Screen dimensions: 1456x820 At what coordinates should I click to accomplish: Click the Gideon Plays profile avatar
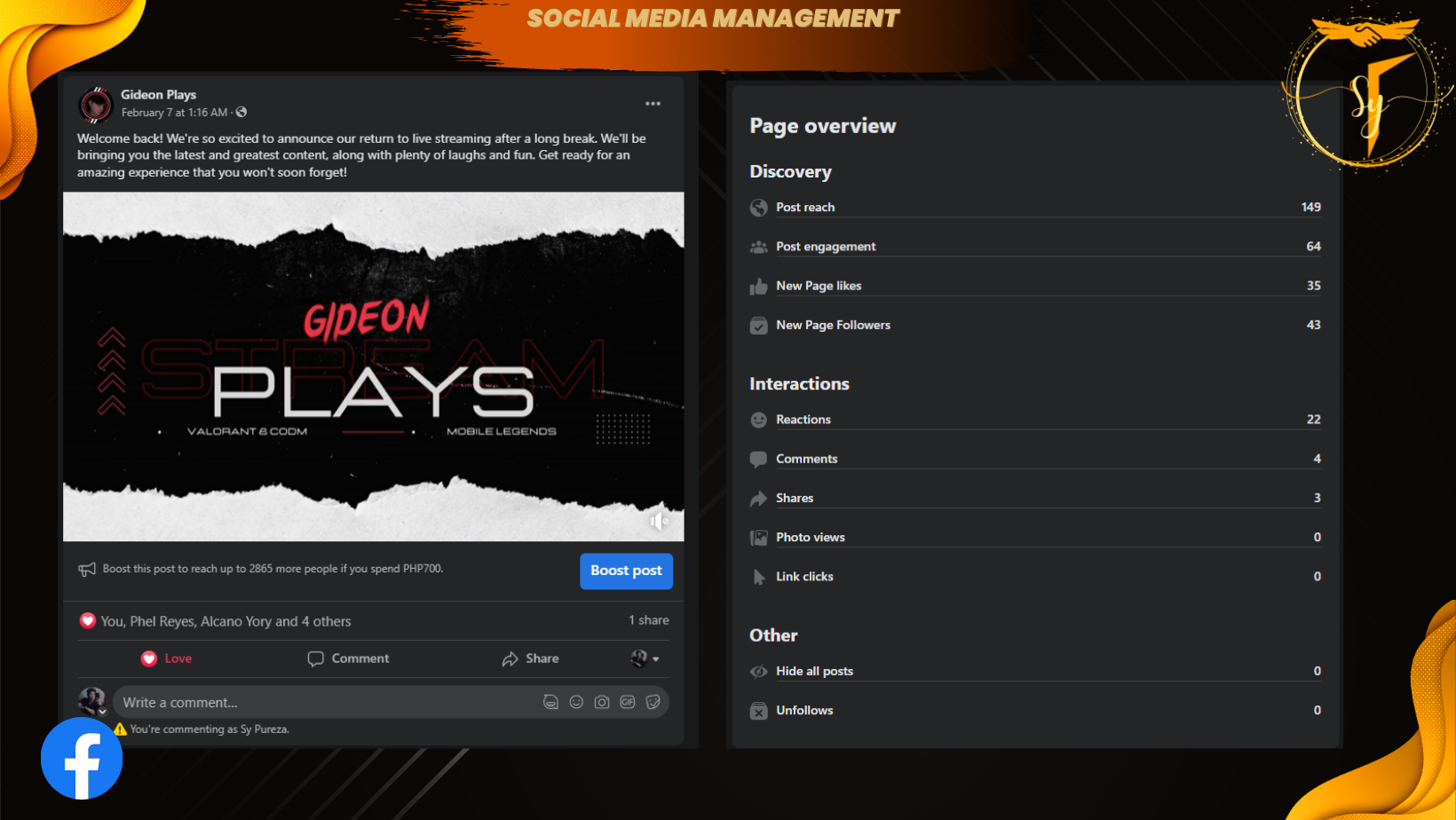[x=96, y=105]
